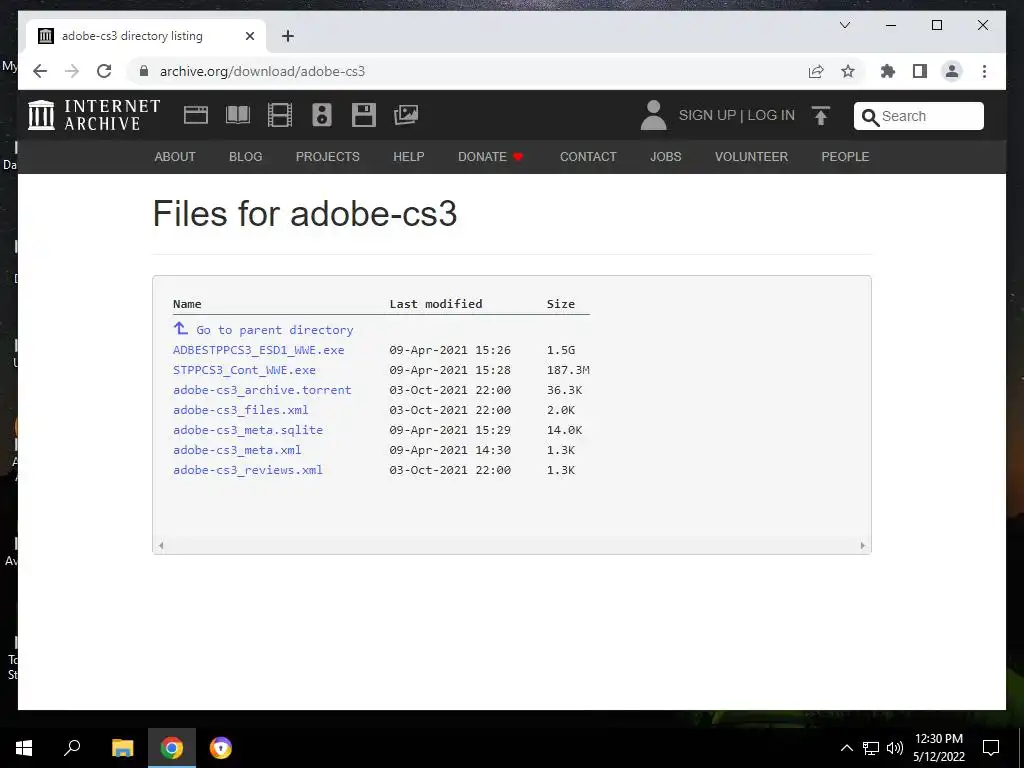Click the taskbar icon next to Chrome
This screenshot has width=1024, height=768.
pos(221,748)
